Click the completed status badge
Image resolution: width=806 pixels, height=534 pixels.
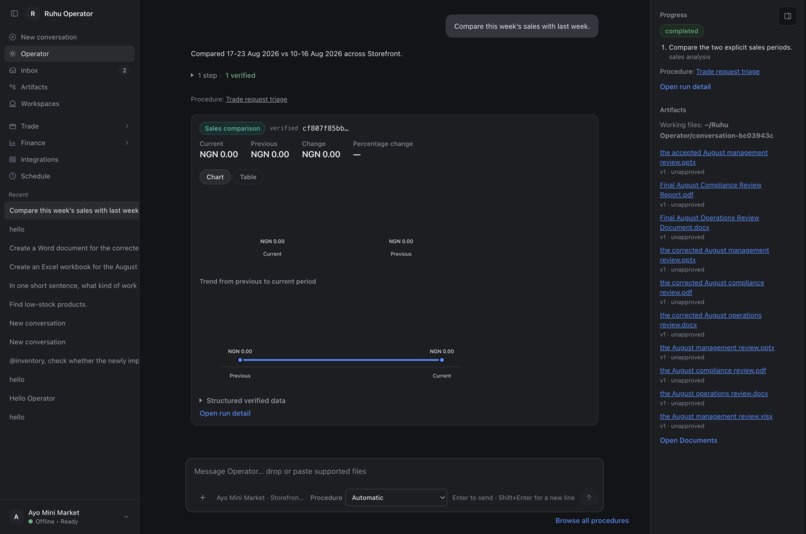(681, 31)
